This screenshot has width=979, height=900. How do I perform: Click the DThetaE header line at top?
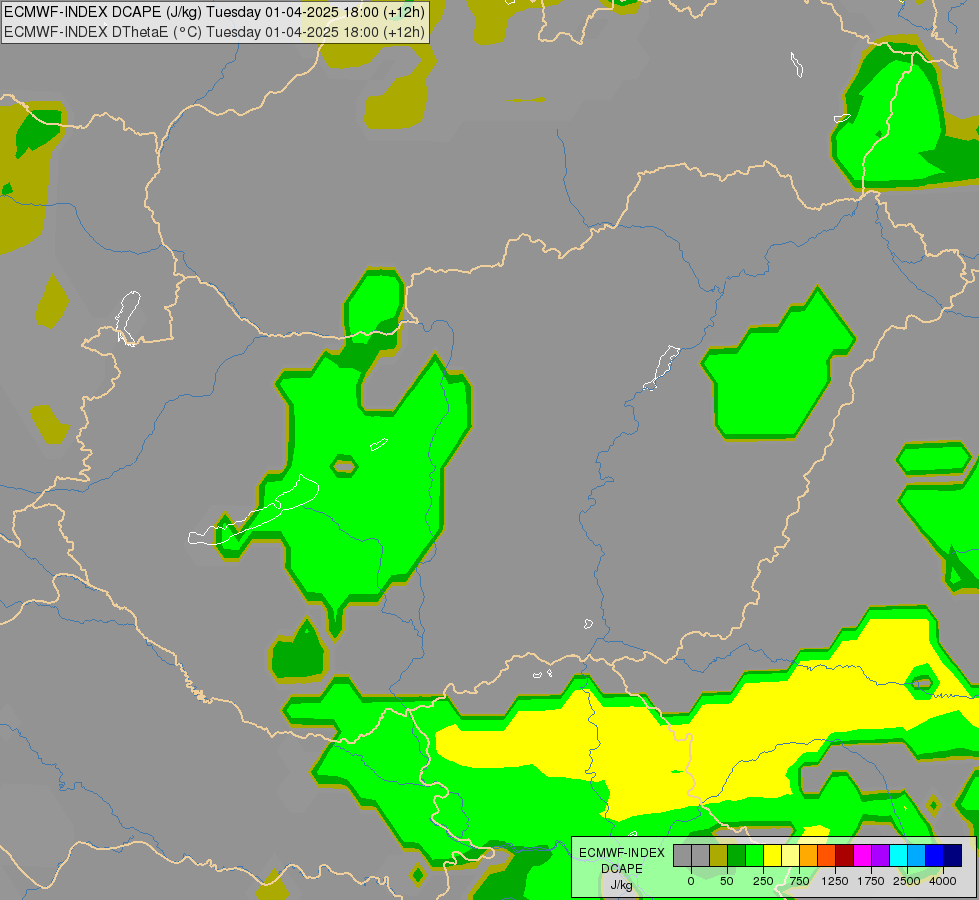click(215, 32)
